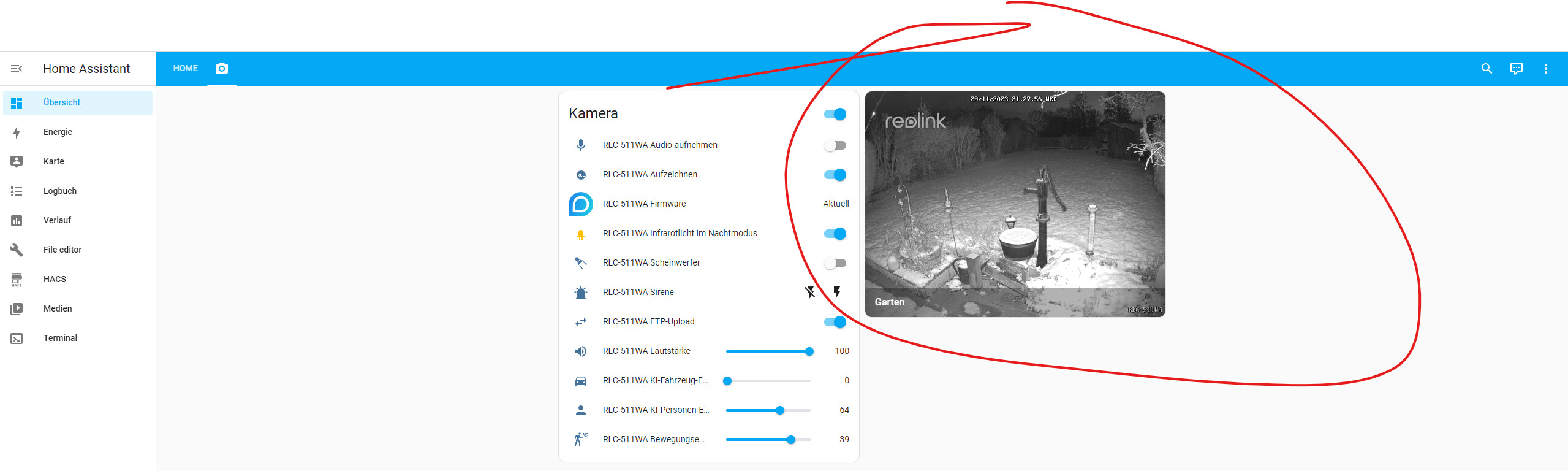This screenshot has height=471, width=1568.
Task: Open the Assist chat icon
Action: click(1516, 69)
